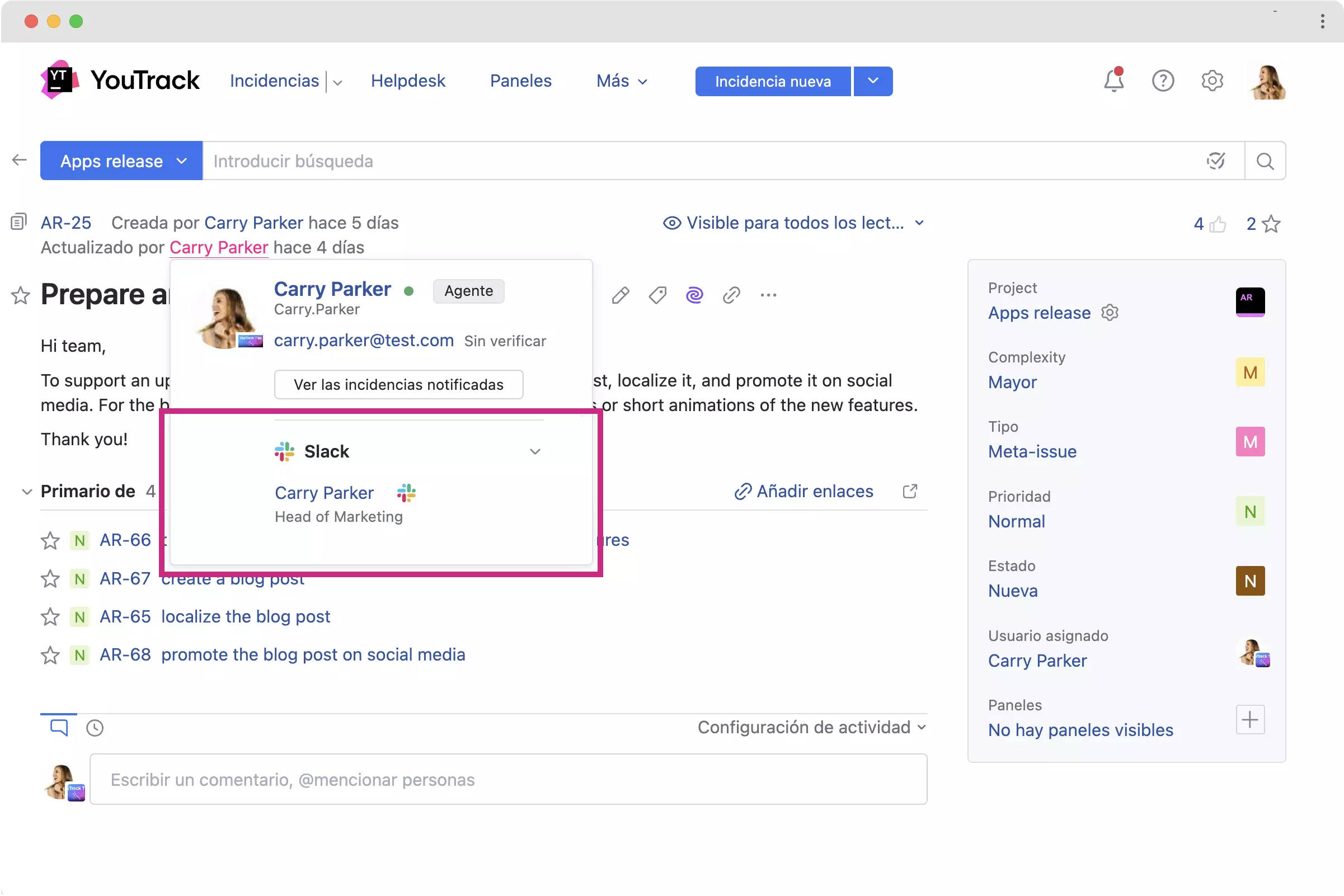Click the yellow Complexity Mayor badge
1344x896 pixels.
click(1249, 372)
